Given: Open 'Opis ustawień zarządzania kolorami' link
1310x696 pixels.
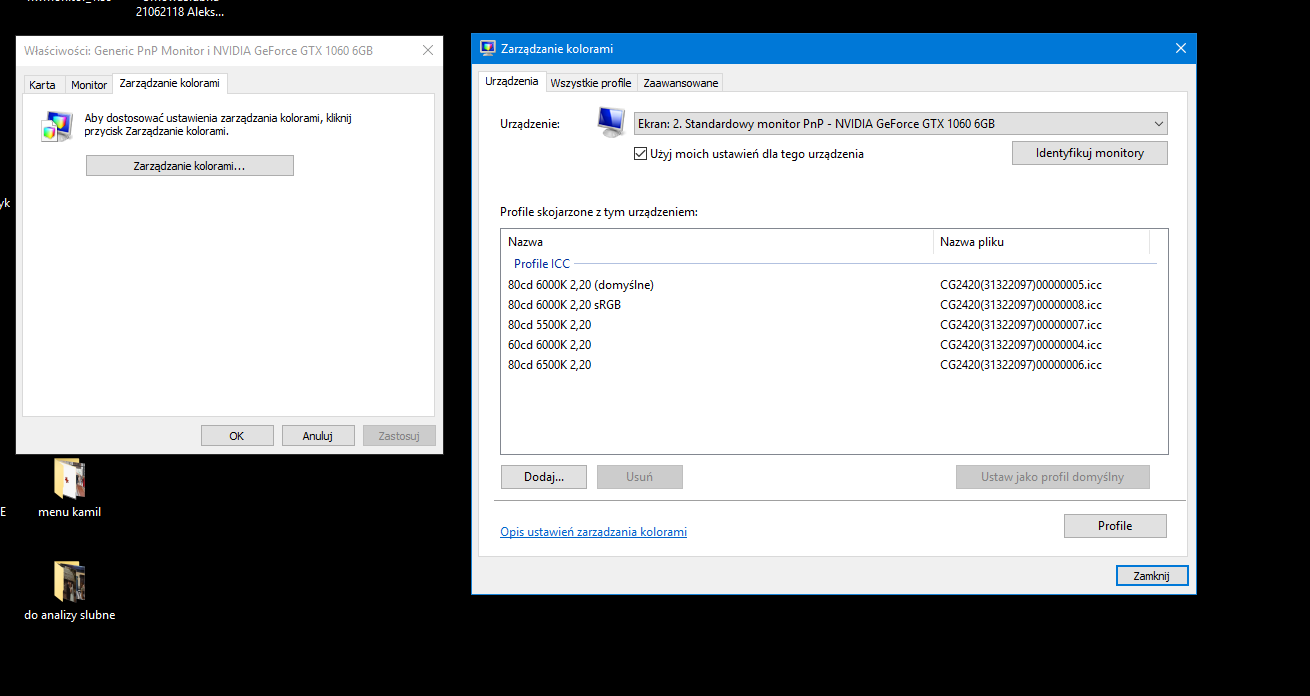Looking at the screenshot, I should [x=593, y=532].
